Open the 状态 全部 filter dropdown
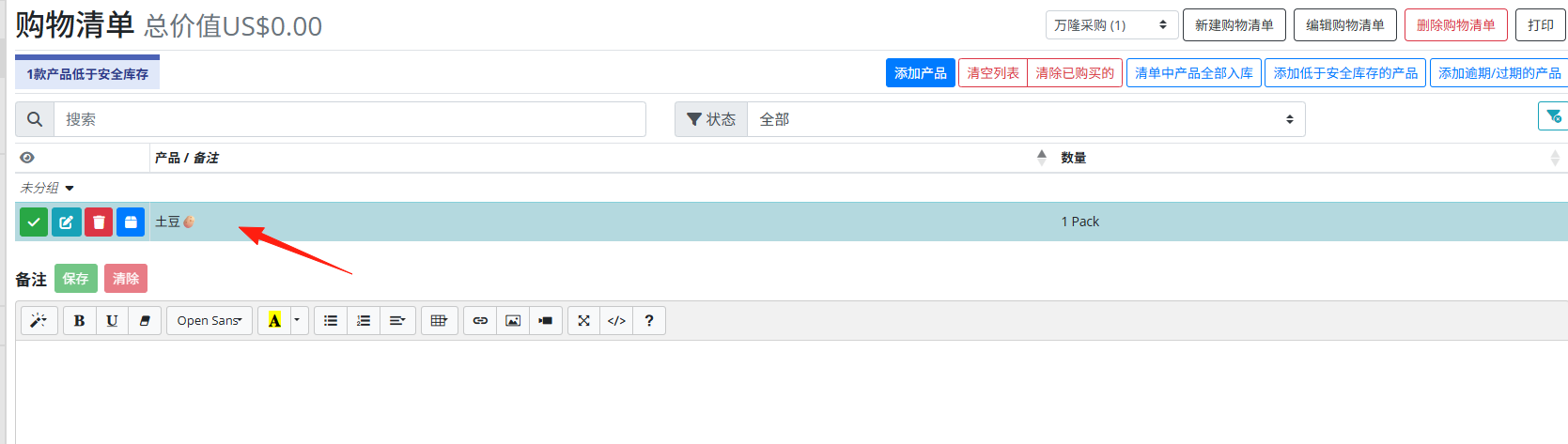The width and height of the screenshot is (1568, 444). coord(1026,119)
